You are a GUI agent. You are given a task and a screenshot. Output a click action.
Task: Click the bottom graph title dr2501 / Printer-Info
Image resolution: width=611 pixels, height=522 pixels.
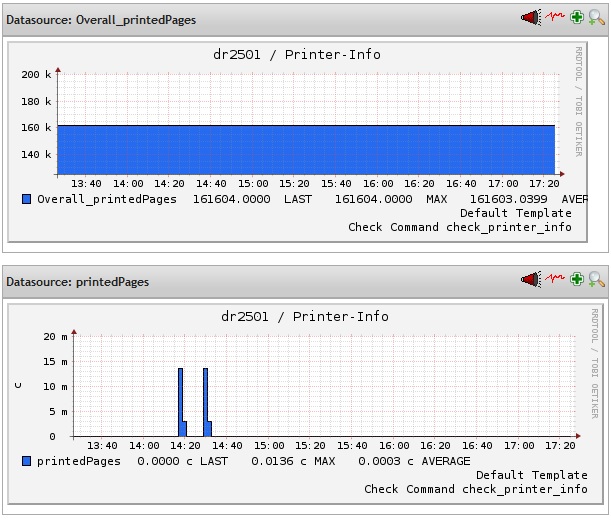click(305, 316)
